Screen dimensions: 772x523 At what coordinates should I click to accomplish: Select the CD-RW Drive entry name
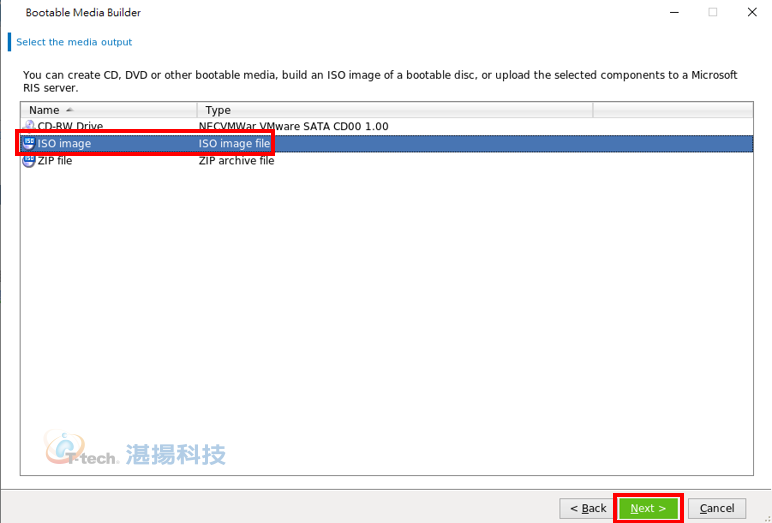tap(70, 126)
